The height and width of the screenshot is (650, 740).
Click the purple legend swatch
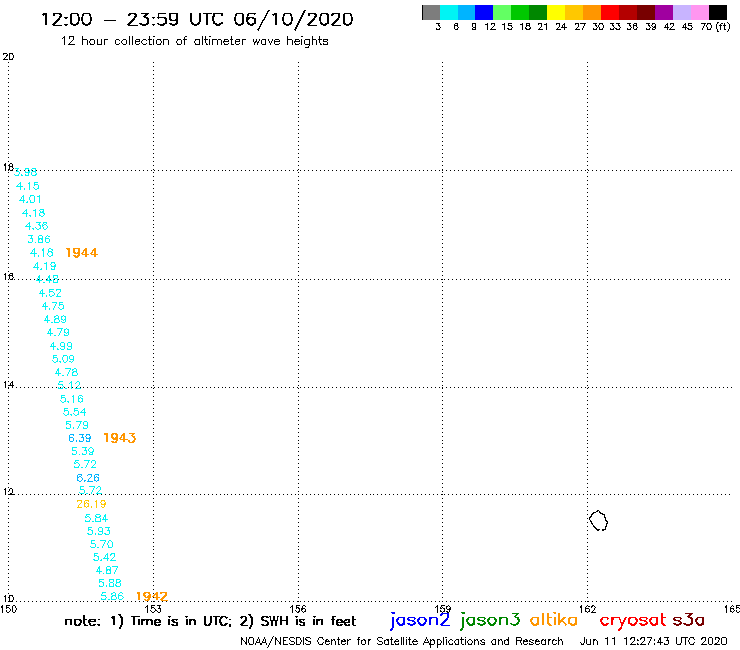[664, 12]
